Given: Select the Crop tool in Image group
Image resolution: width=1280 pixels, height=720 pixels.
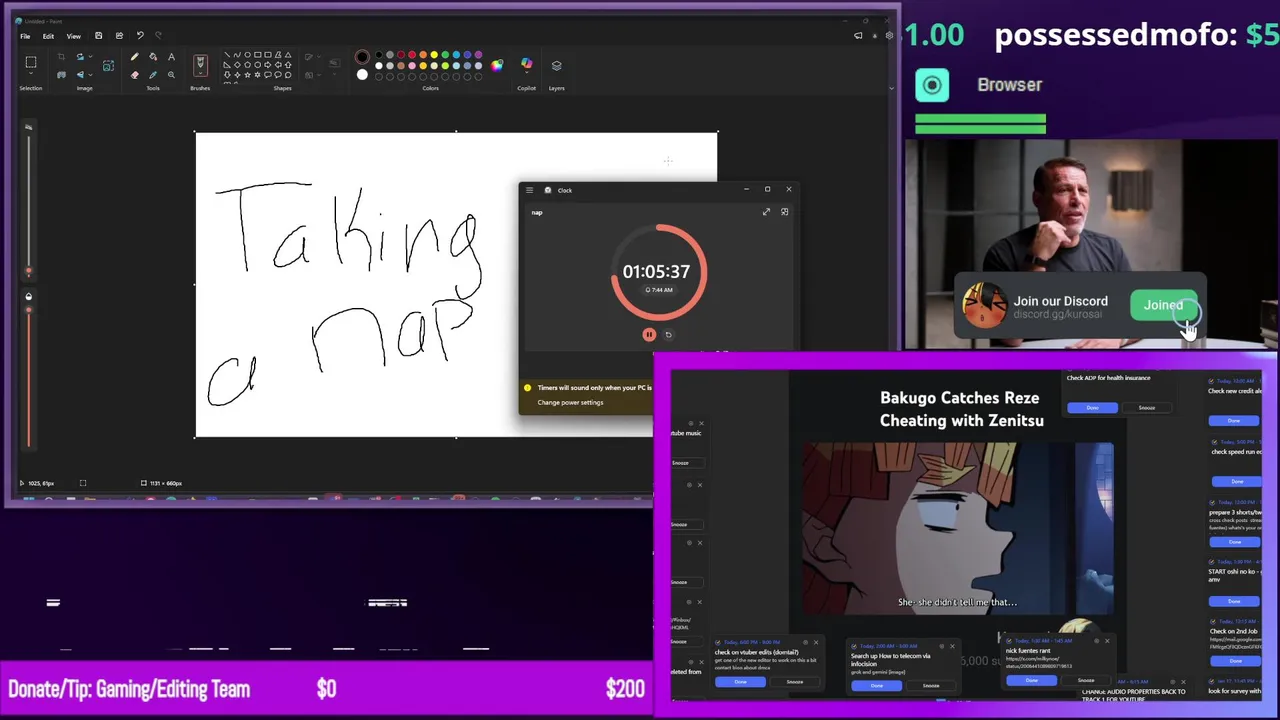Looking at the screenshot, I should tap(61, 57).
